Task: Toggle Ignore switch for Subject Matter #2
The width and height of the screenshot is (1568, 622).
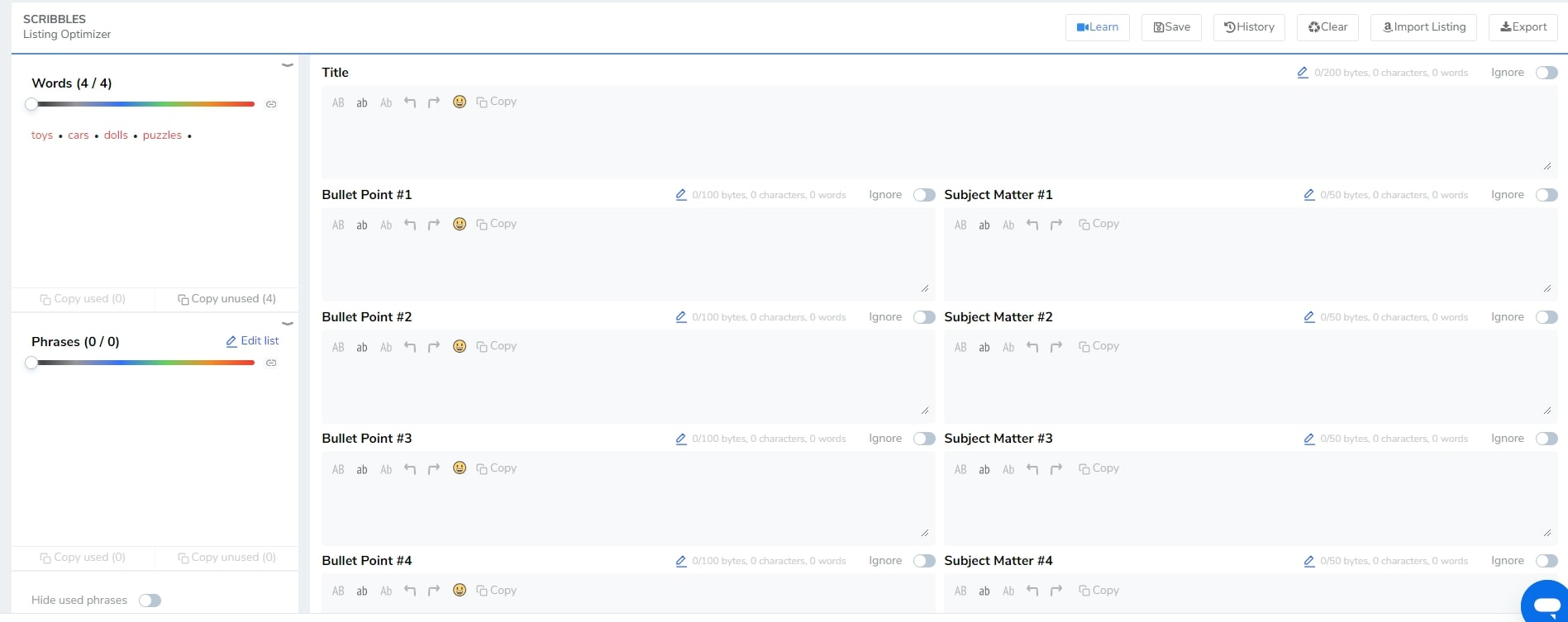Action: tap(1547, 317)
